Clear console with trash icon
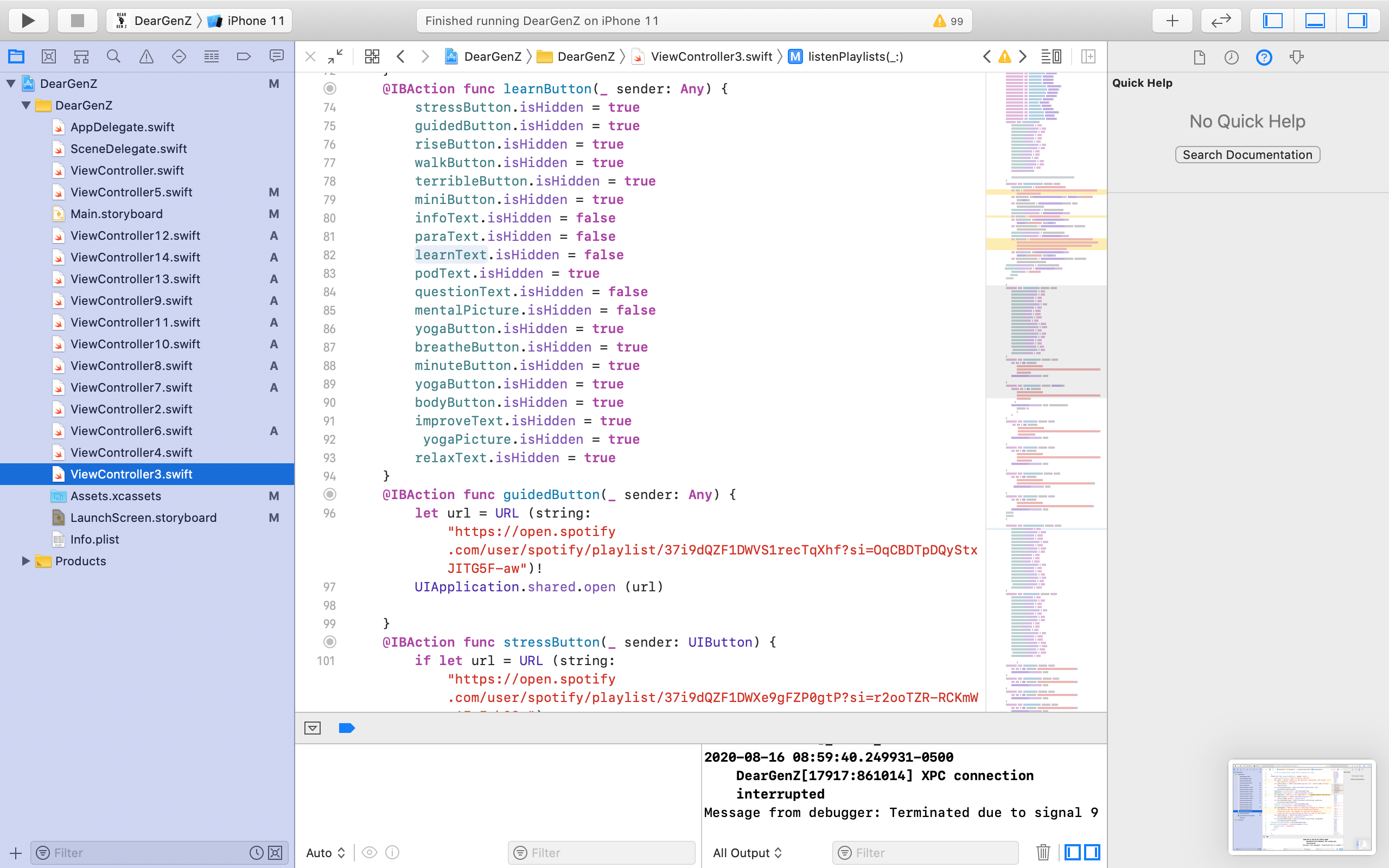 1043,852
